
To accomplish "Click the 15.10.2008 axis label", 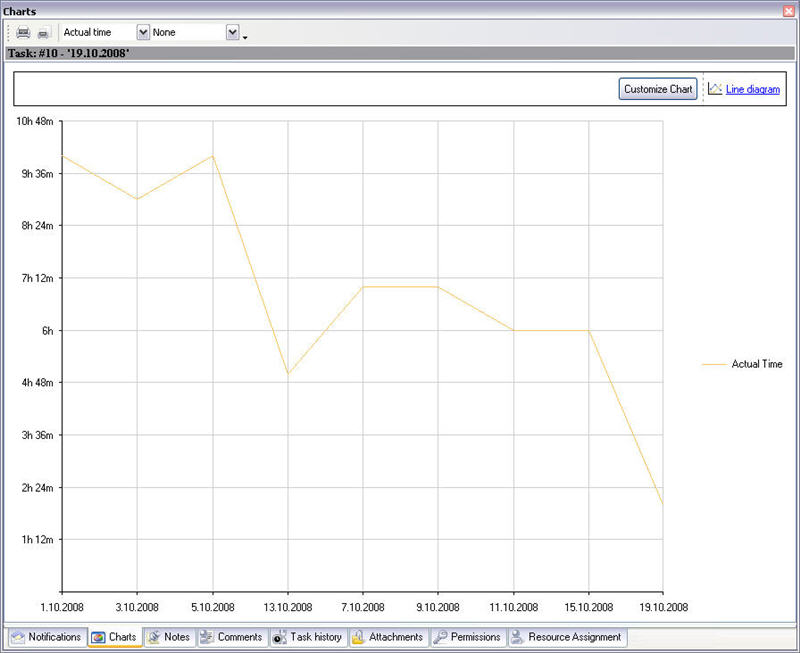I will tap(589, 607).
